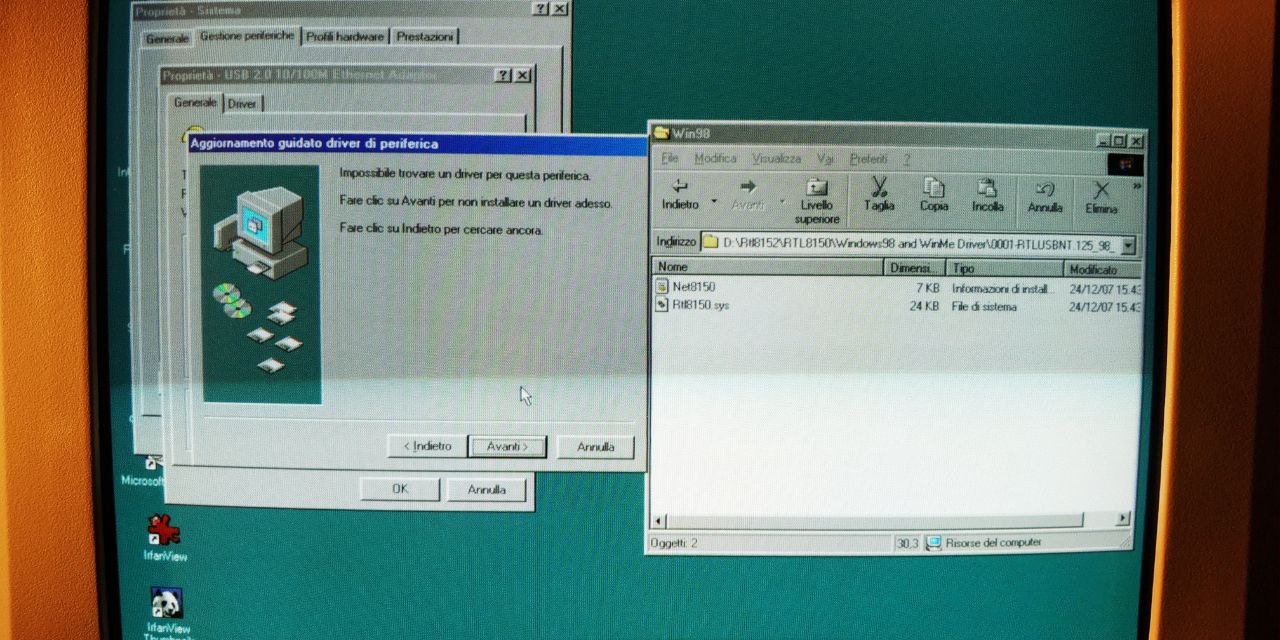Click the Win98 folder icon in Explorer title bar
1280x640 pixels.
coord(661,133)
